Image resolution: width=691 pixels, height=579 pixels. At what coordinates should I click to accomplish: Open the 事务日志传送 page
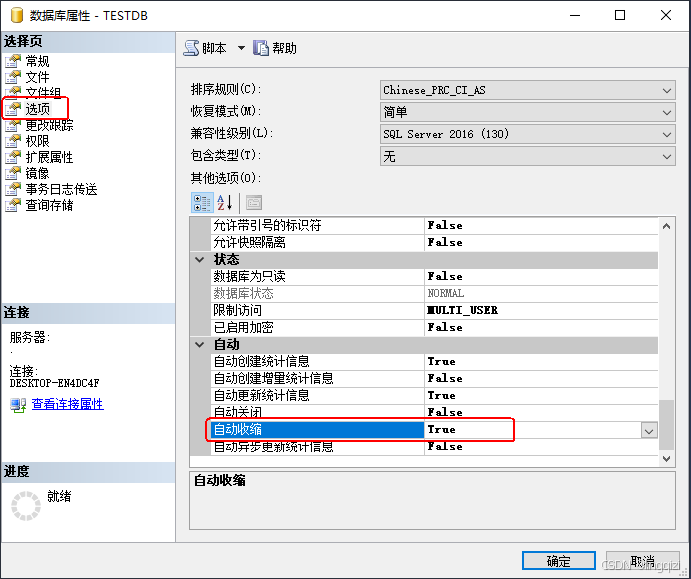coord(61,189)
